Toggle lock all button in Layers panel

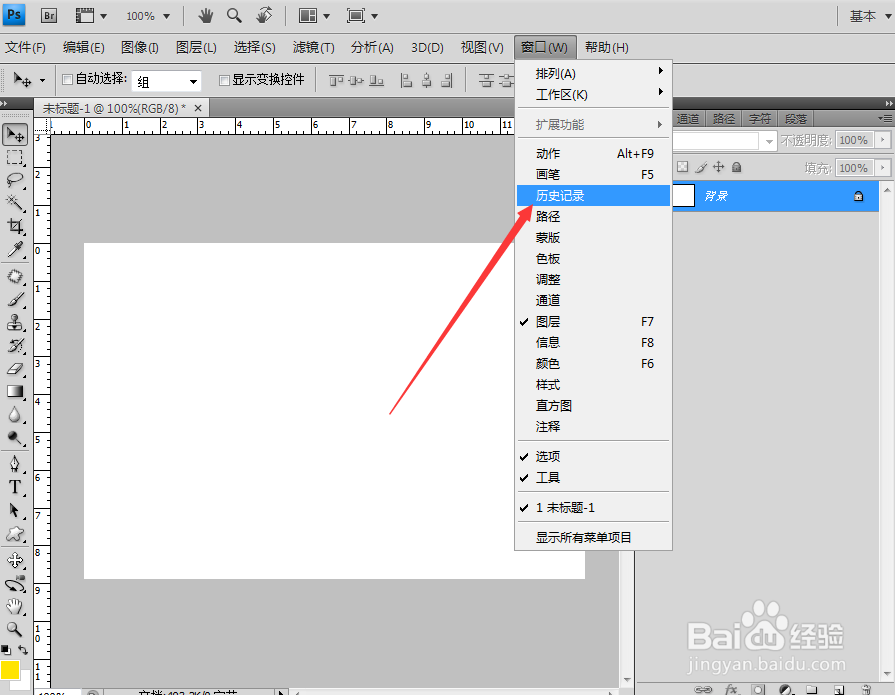pyautogui.click(x=736, y=167)
